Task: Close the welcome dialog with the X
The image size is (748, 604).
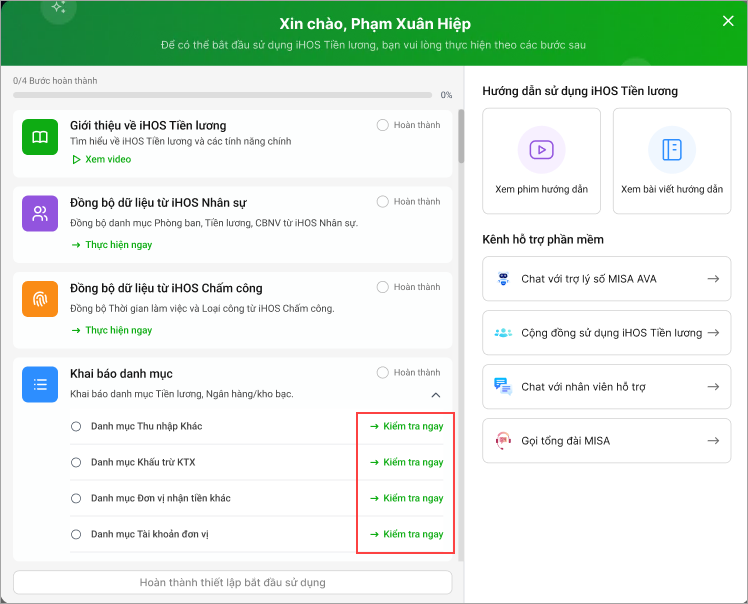Action: click(x=728, y=21)
